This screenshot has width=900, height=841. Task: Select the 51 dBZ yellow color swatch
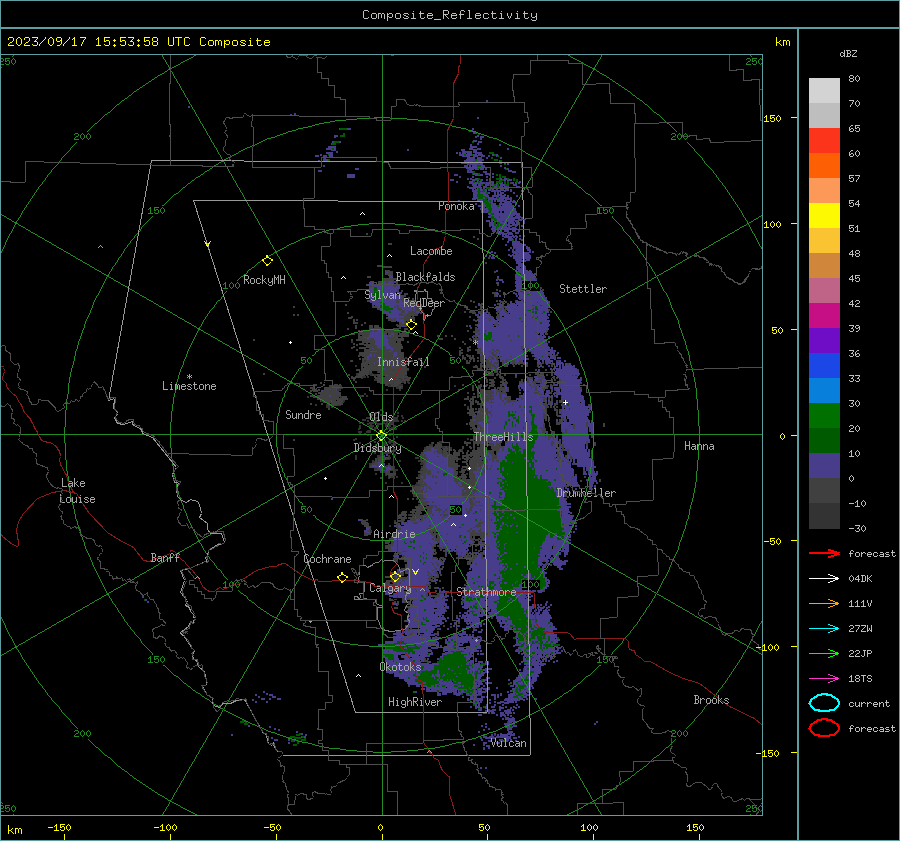(824, 215)
